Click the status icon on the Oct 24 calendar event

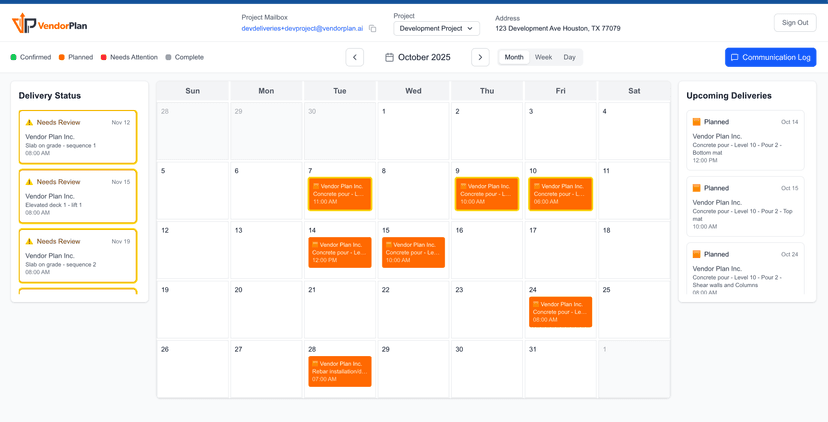click(x=537, y=304)
